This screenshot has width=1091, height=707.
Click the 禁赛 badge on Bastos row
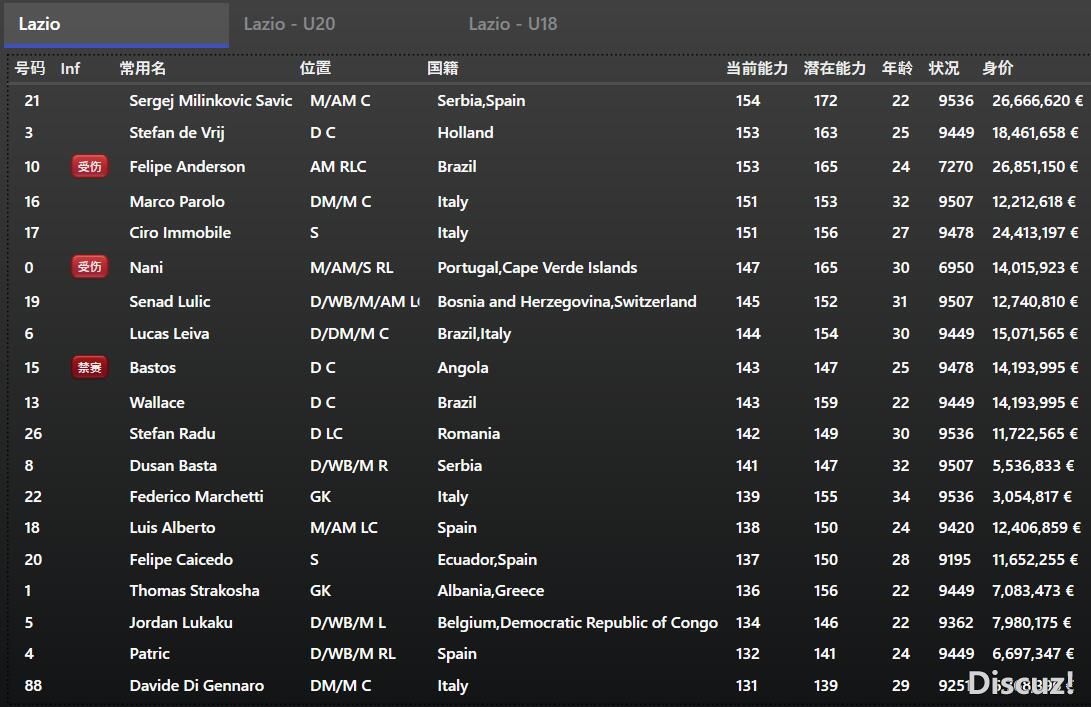[90, 367]
